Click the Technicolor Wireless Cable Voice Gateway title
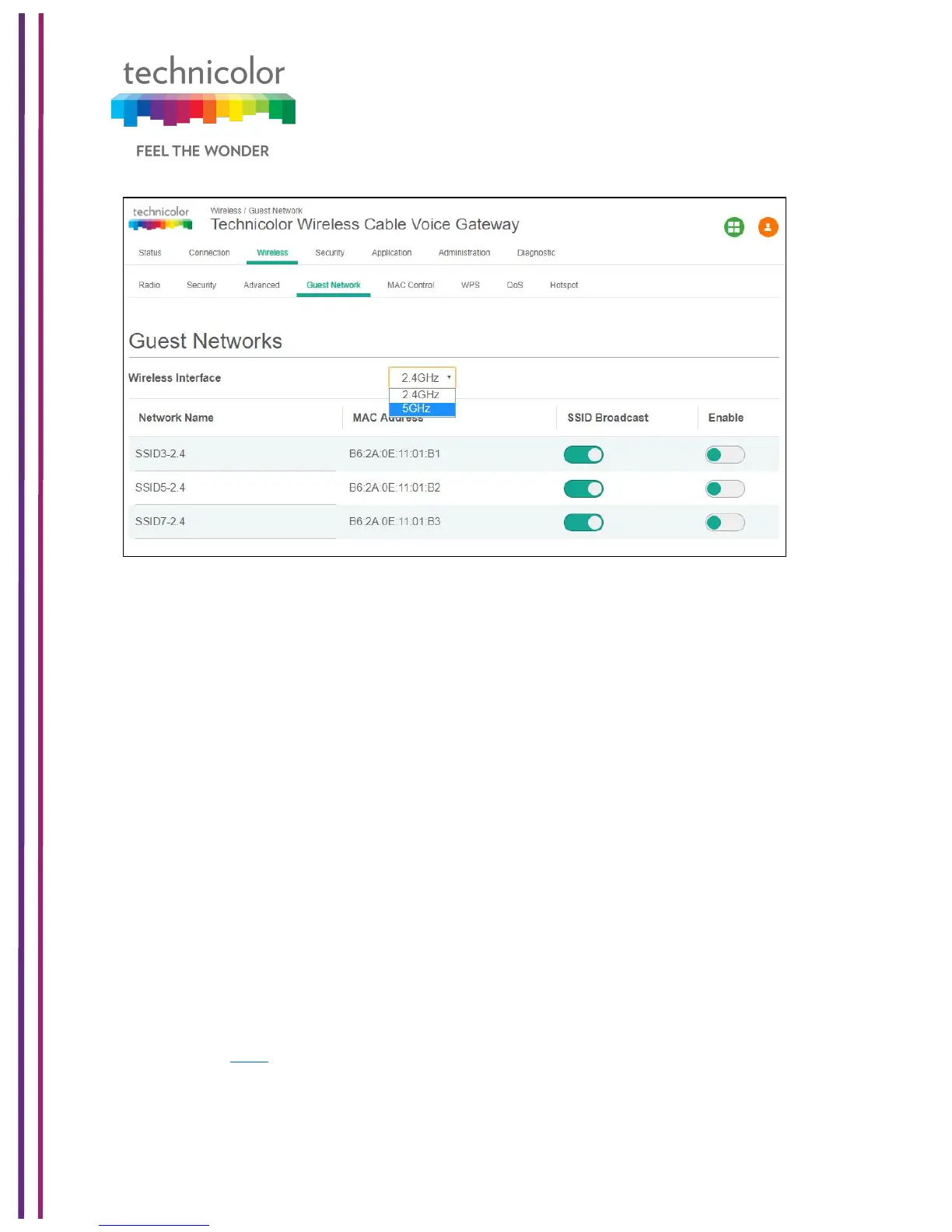Image resolution: width=952 pixels, height=1232 pixels. (365, 225)
